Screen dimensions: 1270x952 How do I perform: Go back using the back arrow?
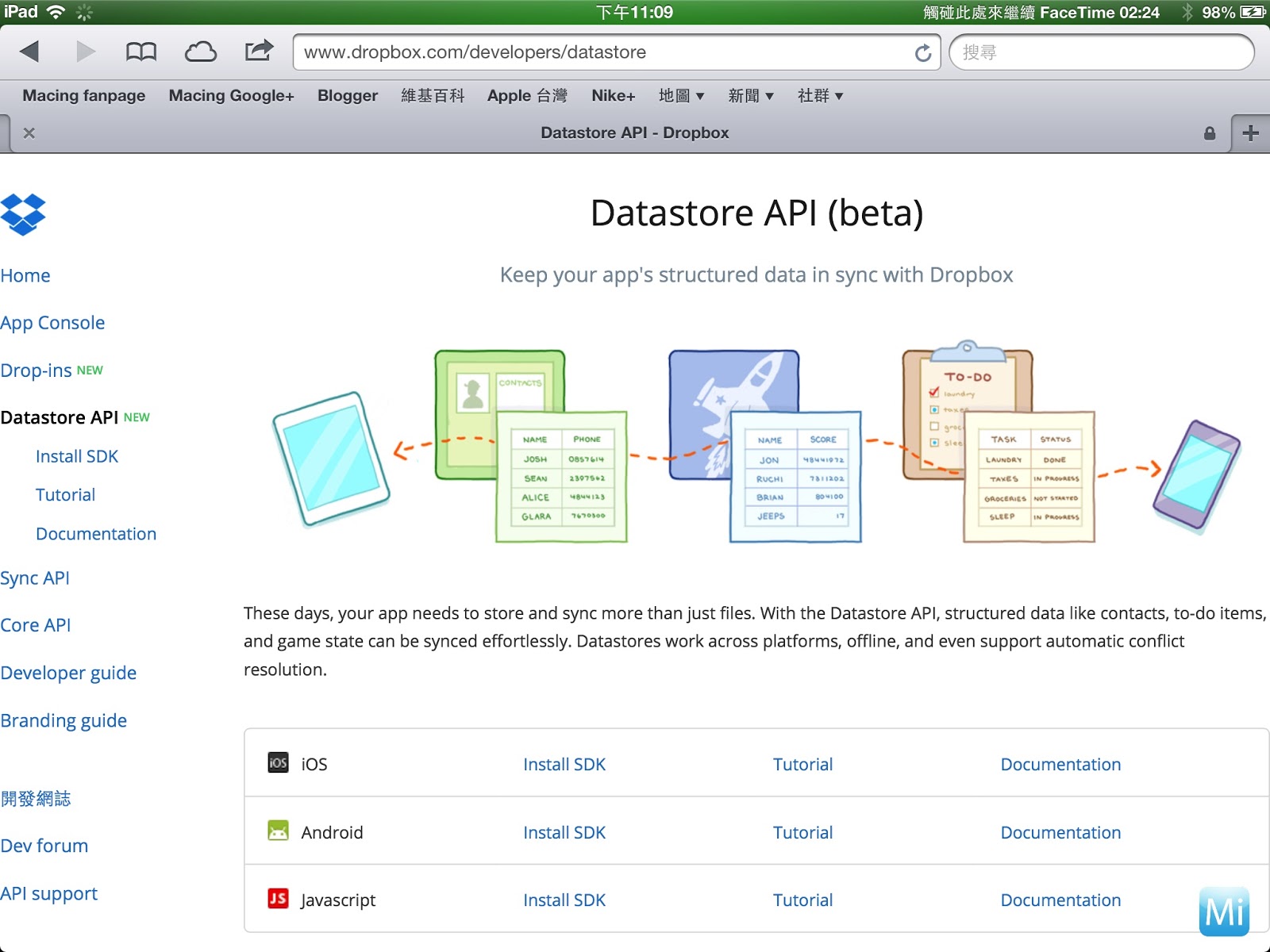[x=29, y=50]
